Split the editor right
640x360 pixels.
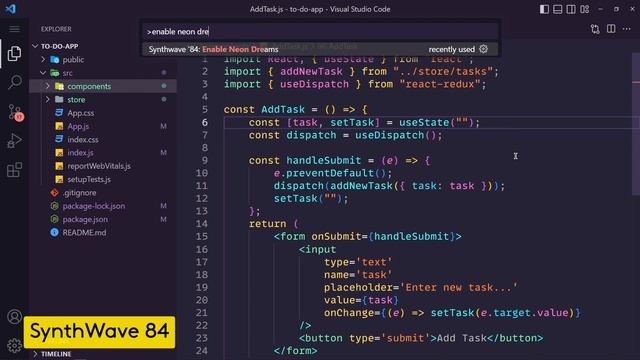point(611,29)
